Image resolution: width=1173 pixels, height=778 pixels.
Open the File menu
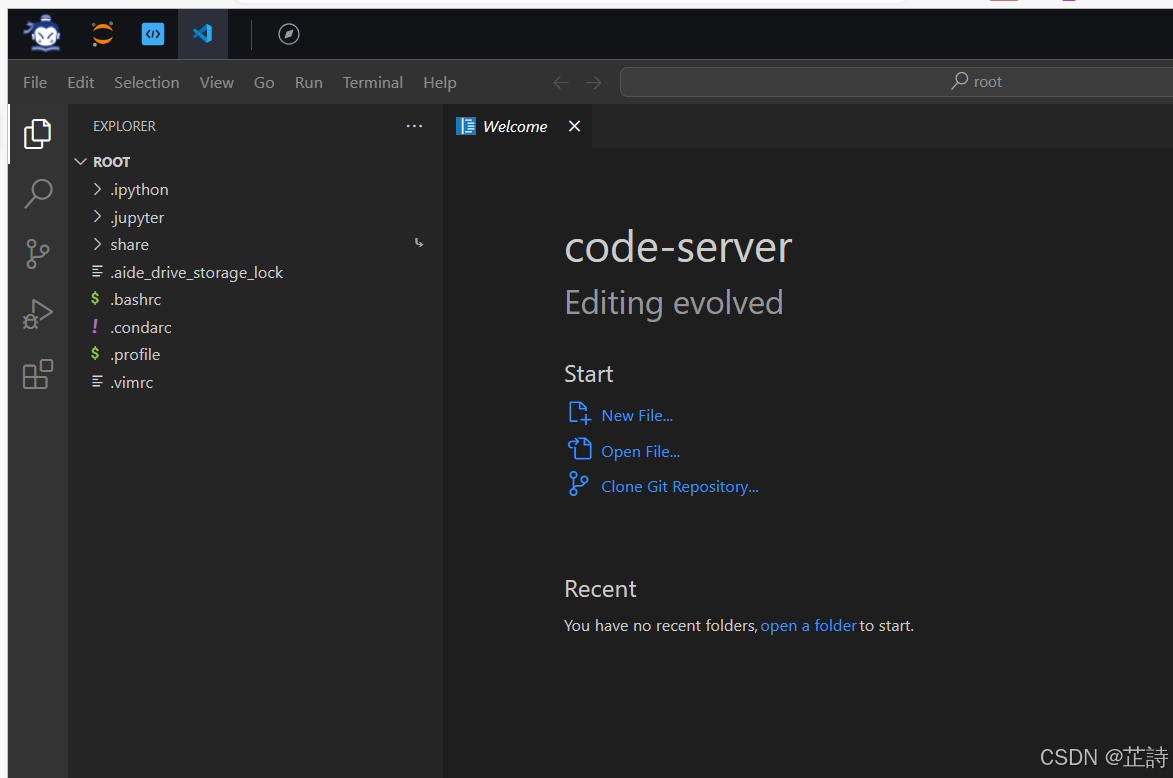35,82
